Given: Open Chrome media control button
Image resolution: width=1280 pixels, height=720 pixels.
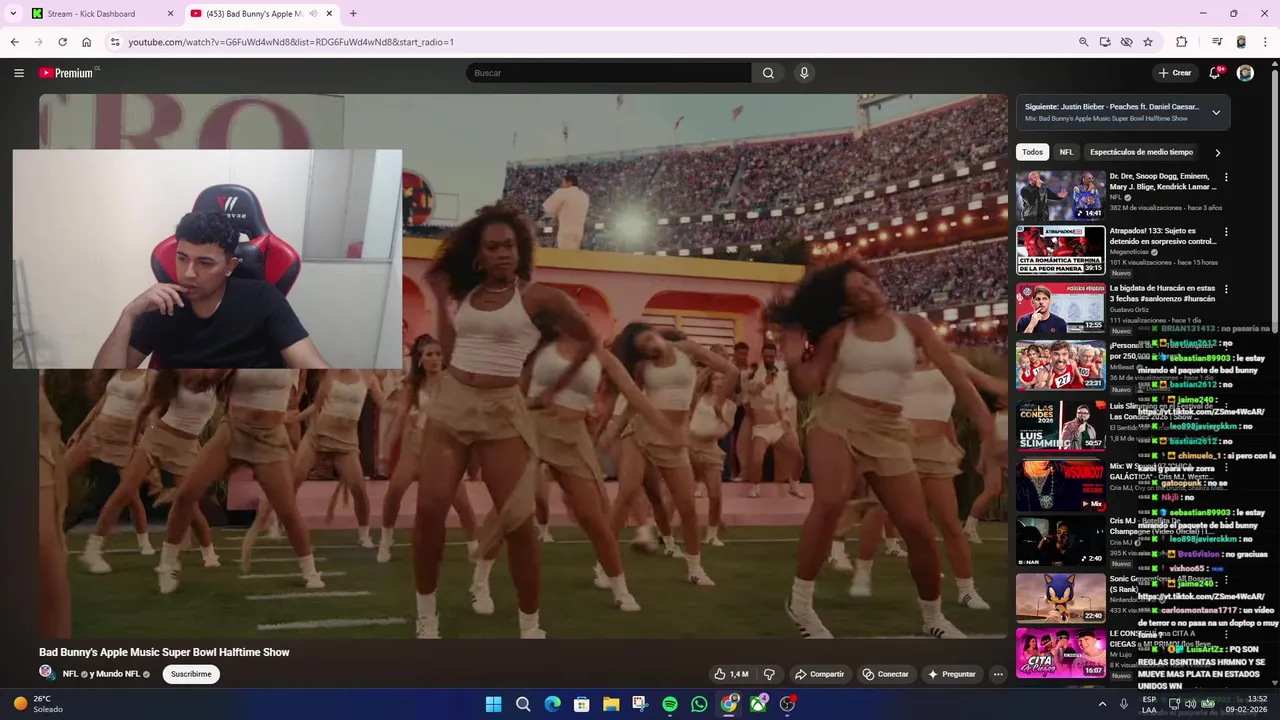Looking at the screenshot, I should click(1217, 42).
